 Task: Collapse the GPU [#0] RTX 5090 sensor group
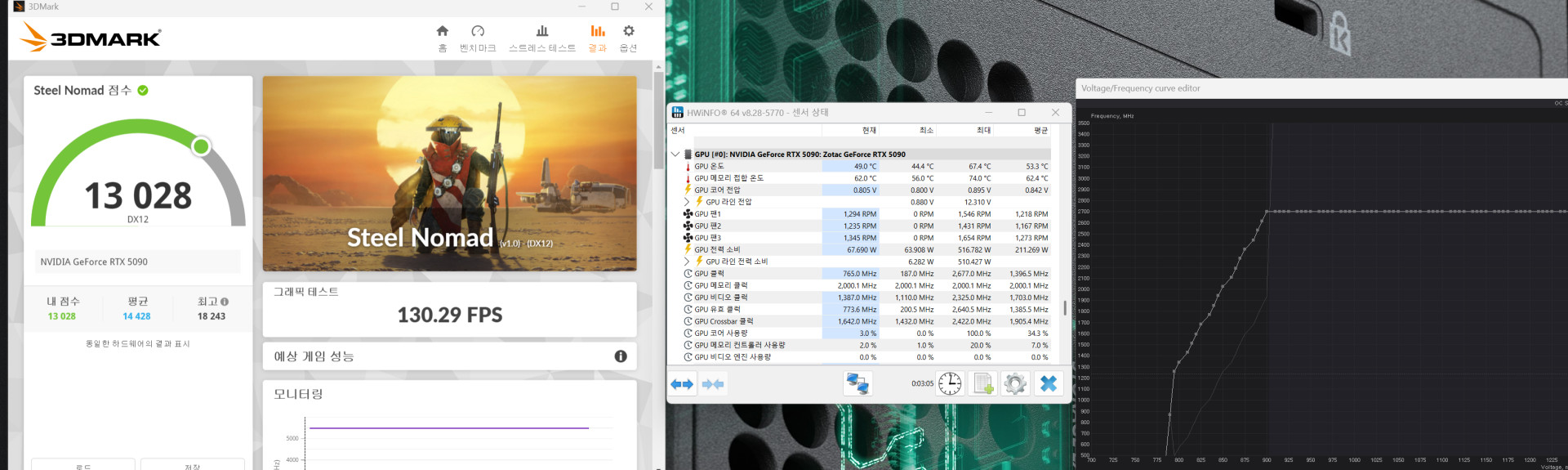[675, 154]
